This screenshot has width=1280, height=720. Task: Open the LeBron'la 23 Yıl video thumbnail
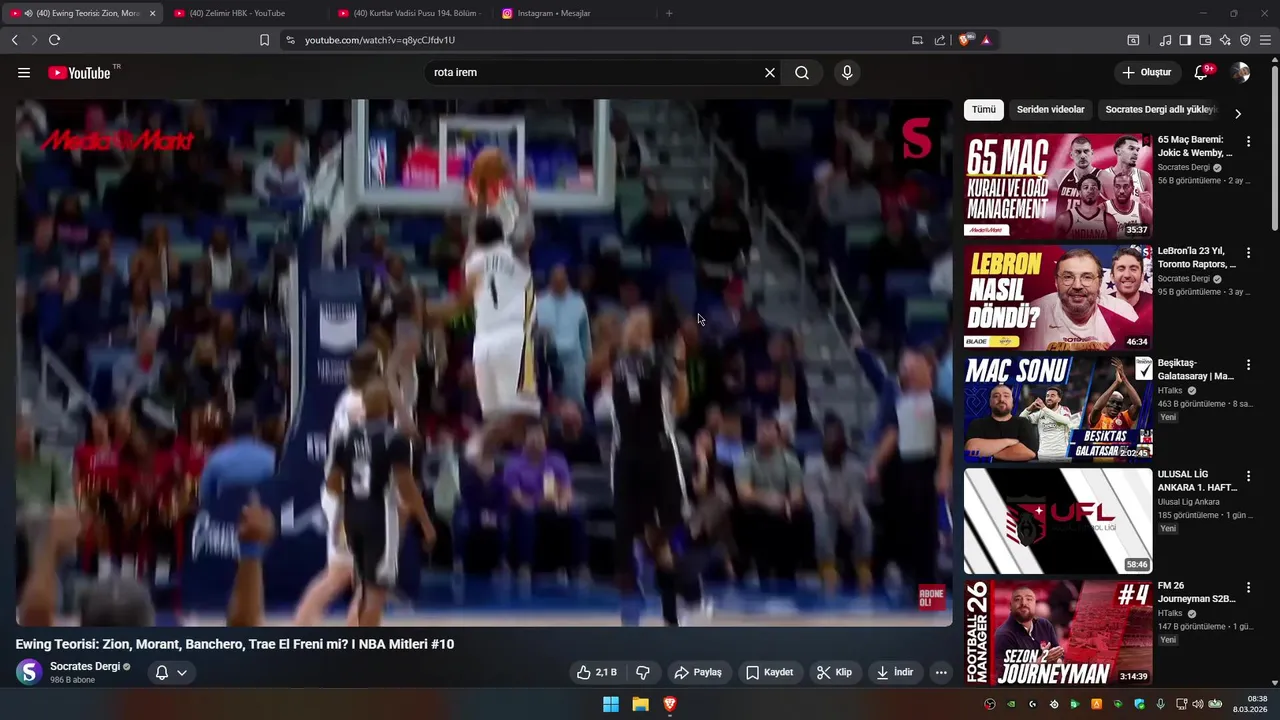click(x=1058, y=298)
